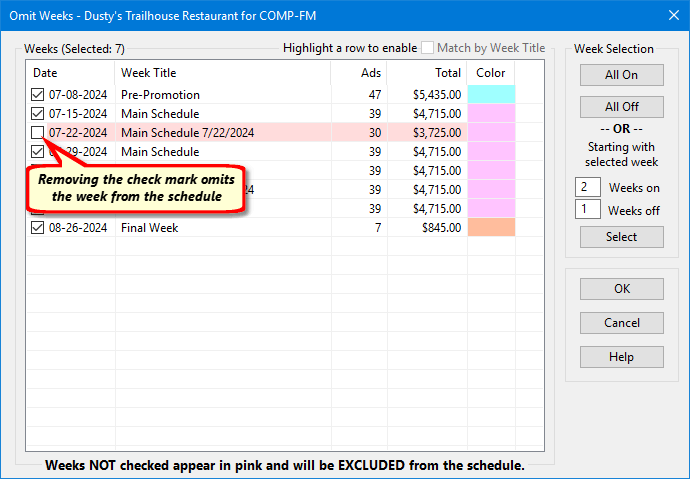
Task: Toggle Match by Week Title checkbox
Action: pyautogui.click(x=427, y=48)
